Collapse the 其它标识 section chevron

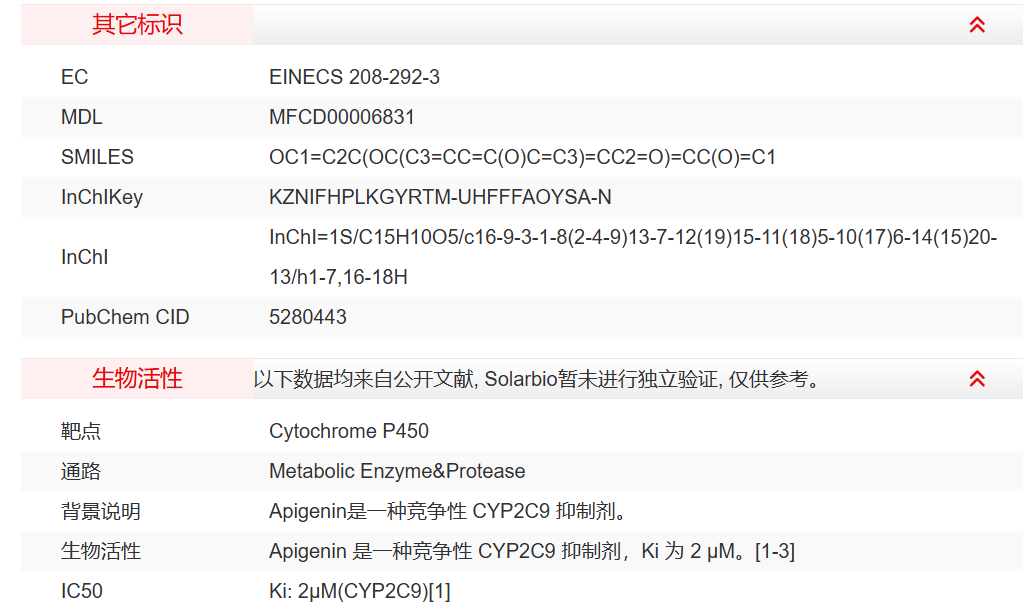pyautogui.click(x=977, y=25)
